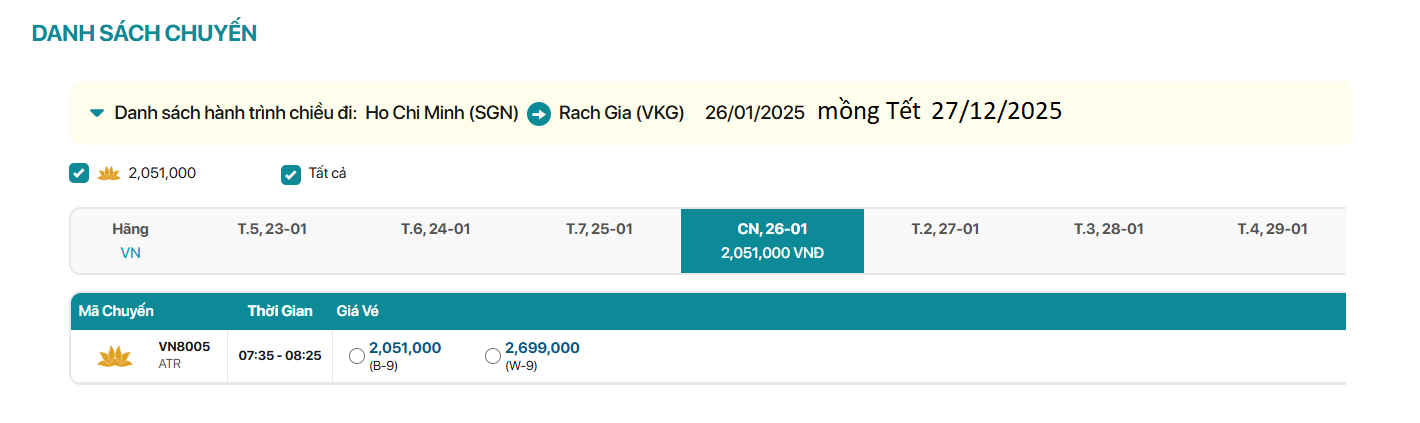Screen dimensions: 1420x423
Task: Click the 'Mã Chuyến' column header
Action: (x=116, y=311)
